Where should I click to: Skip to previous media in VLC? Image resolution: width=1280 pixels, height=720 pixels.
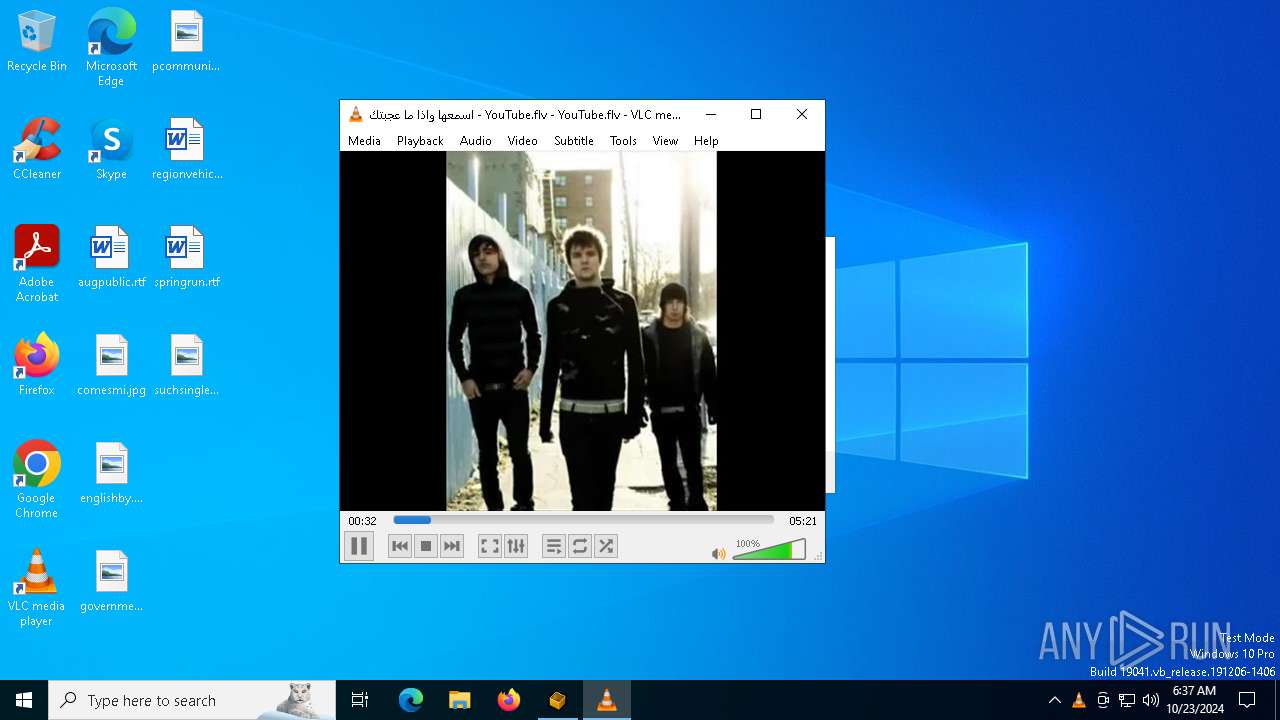click(x=400, y=546)
